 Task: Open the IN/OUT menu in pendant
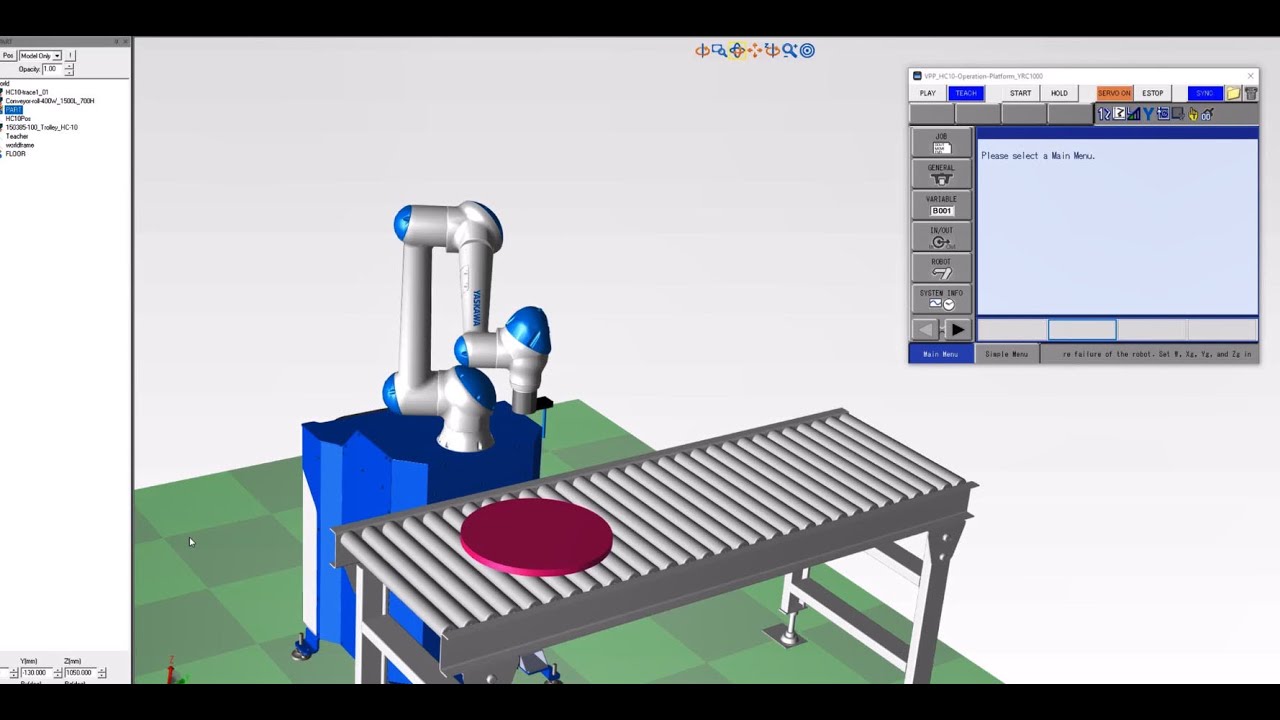(941, 237)
